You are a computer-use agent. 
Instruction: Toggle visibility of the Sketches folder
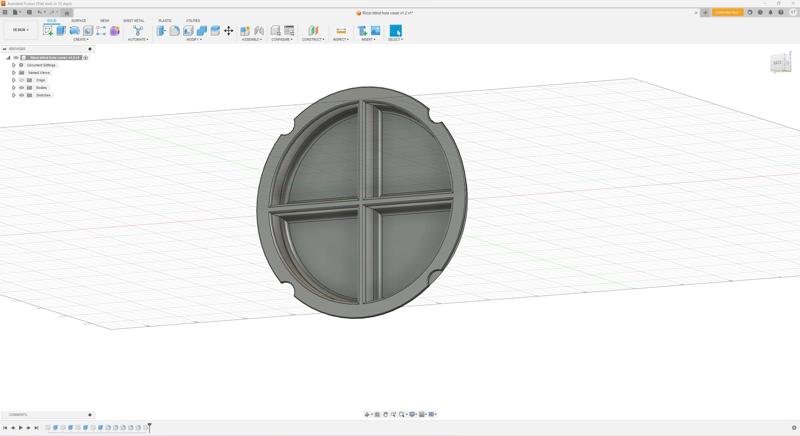click(21, 95)
